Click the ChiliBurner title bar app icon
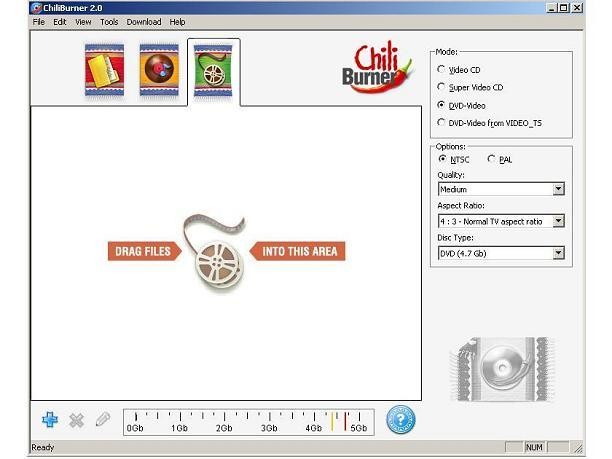This screenshot has height=459, width=612. [x=36, y=8]
